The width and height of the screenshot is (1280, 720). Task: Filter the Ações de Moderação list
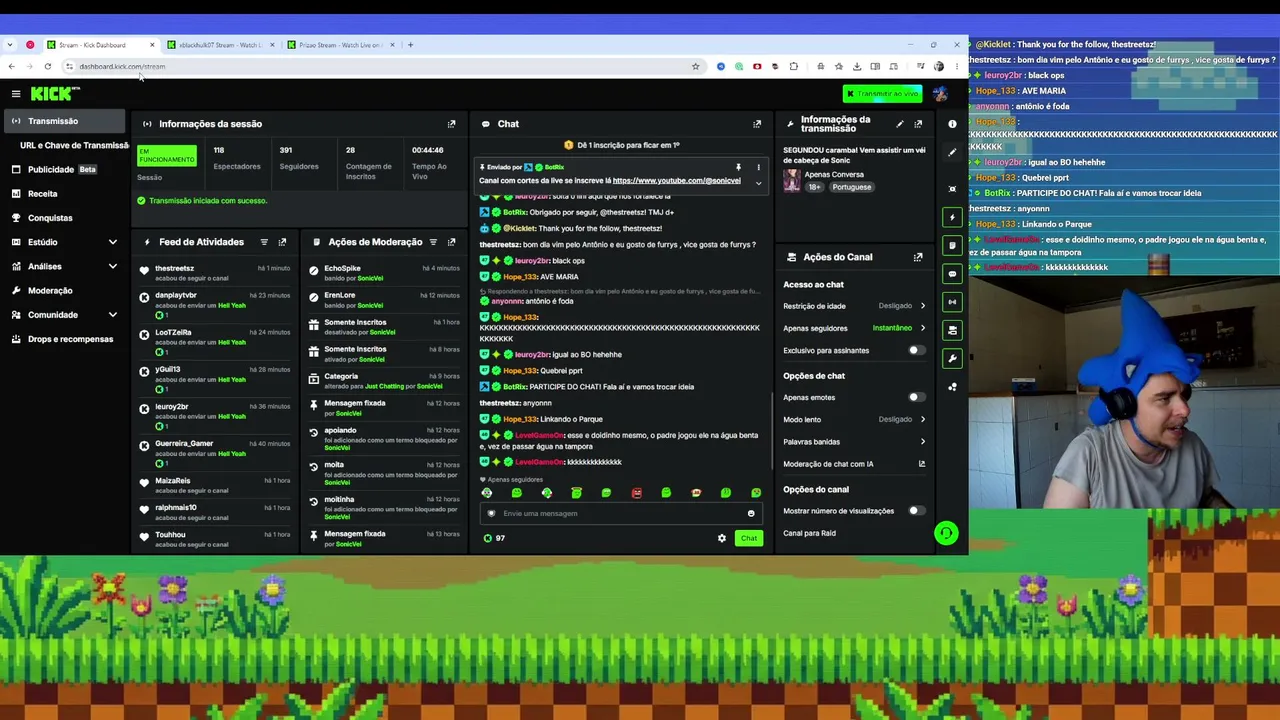click(433, 242)
